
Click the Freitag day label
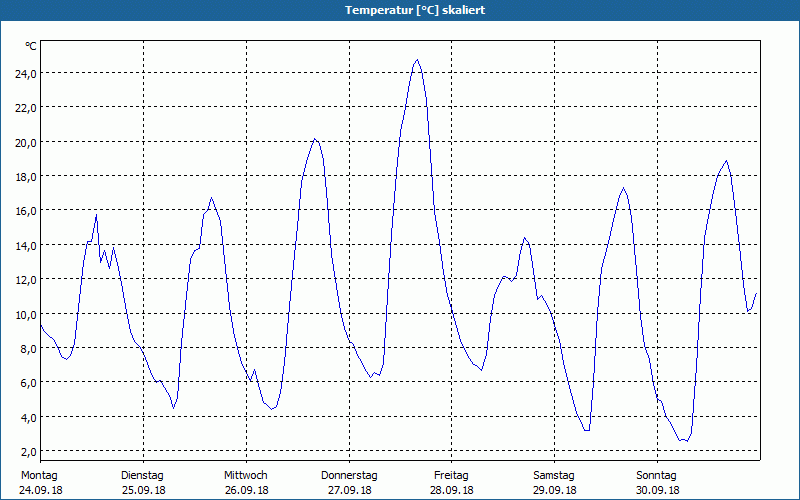click(451, 475)
